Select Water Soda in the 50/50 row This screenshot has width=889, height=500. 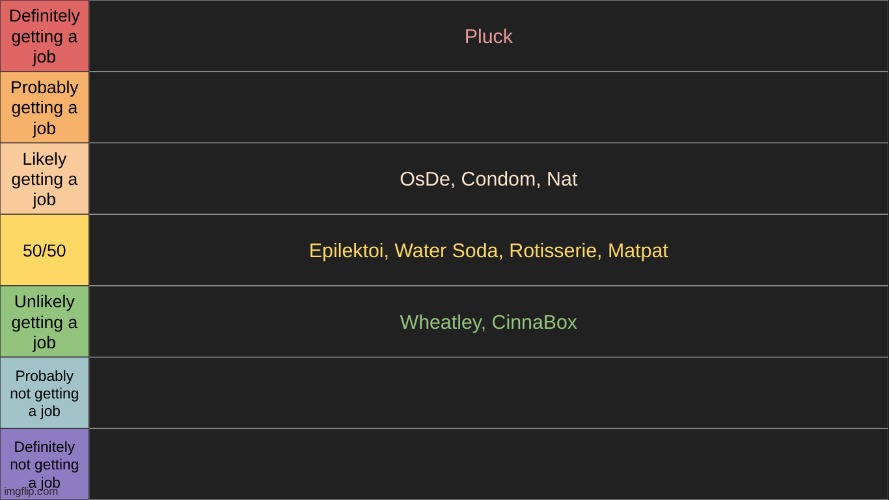click(448, 251)
